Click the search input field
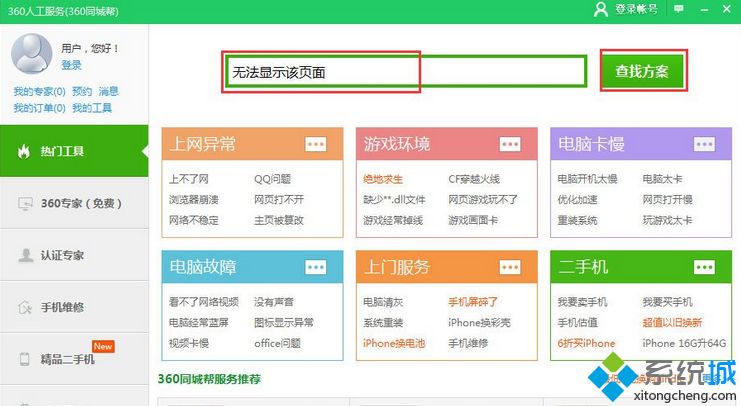Image resolution: width=741 pixels, height=406 pixels. [406, 72]
